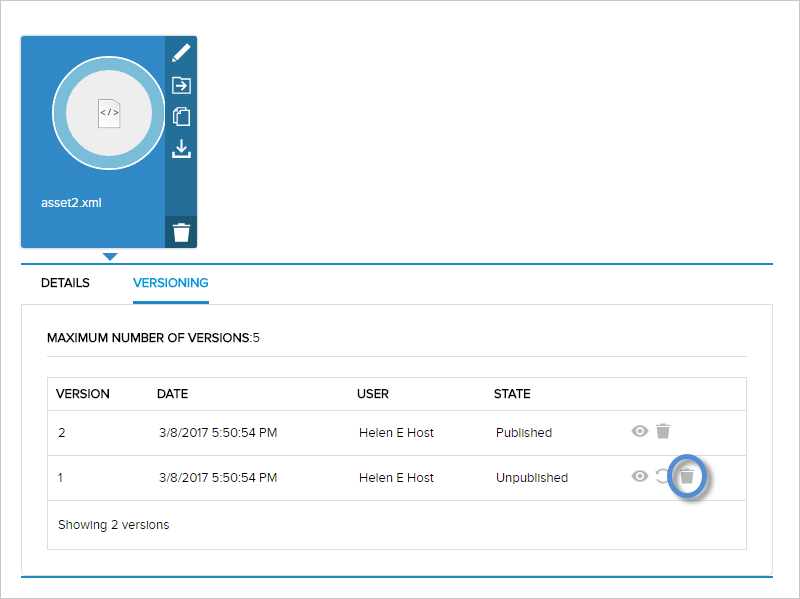
Task: Click version number 1 cell
Action: point(60,478)
